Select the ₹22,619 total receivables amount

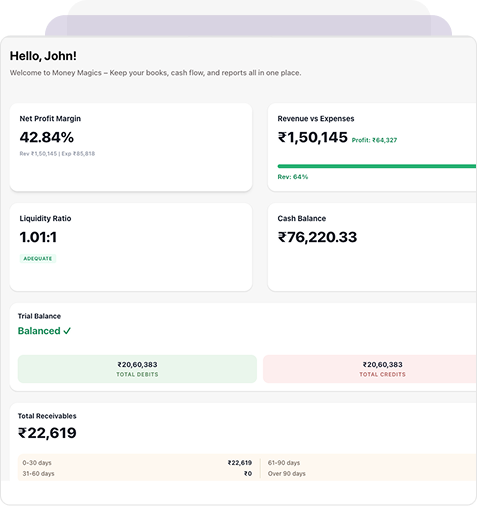point(47,433)
